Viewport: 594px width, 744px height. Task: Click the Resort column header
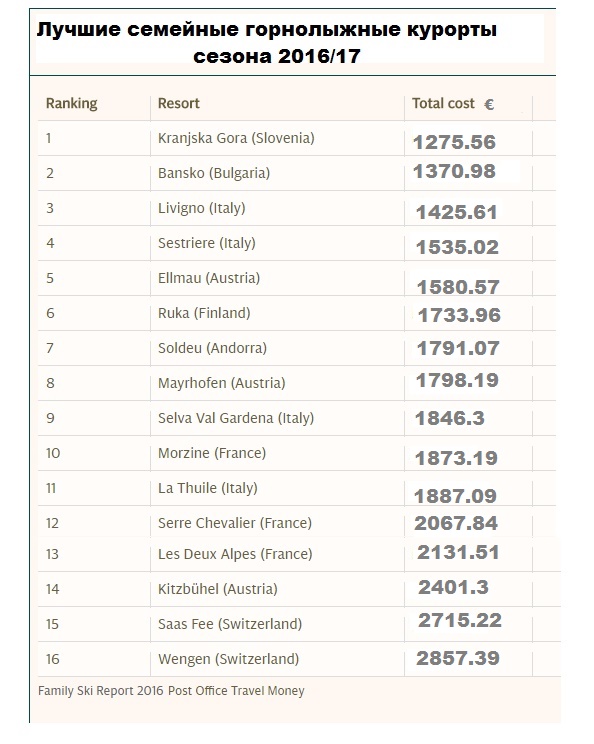coord(178,103)
